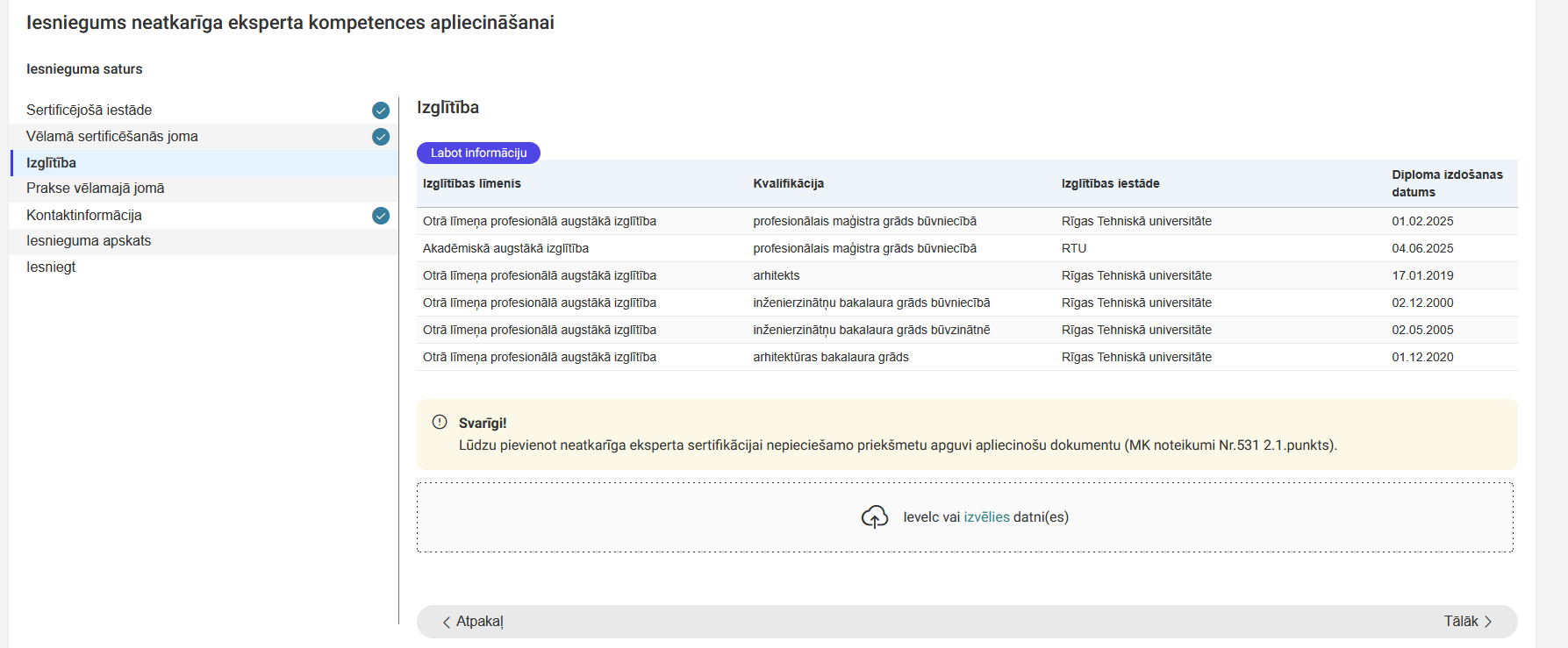The width and height of the screenshot is (1568, 648).
Task: Select the Iesniegt sidebar item
Action: point(51,267)
